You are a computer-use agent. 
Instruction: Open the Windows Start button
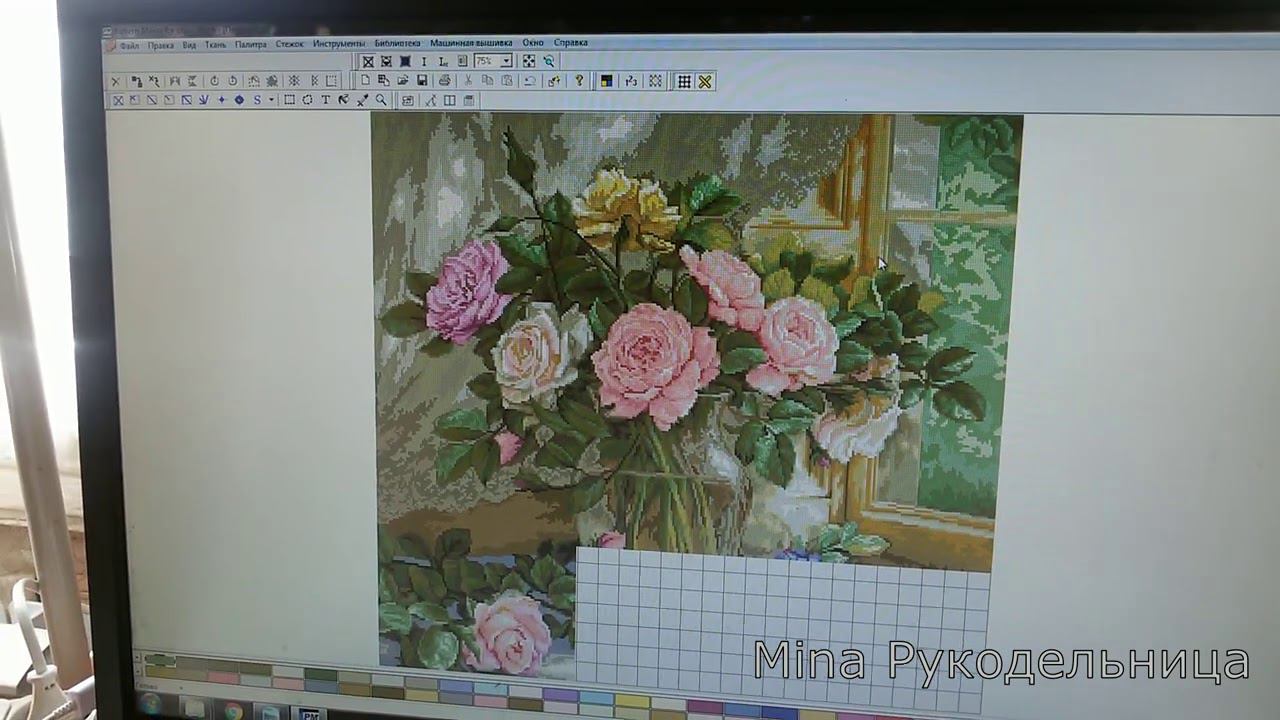click(x=152, y=705)
